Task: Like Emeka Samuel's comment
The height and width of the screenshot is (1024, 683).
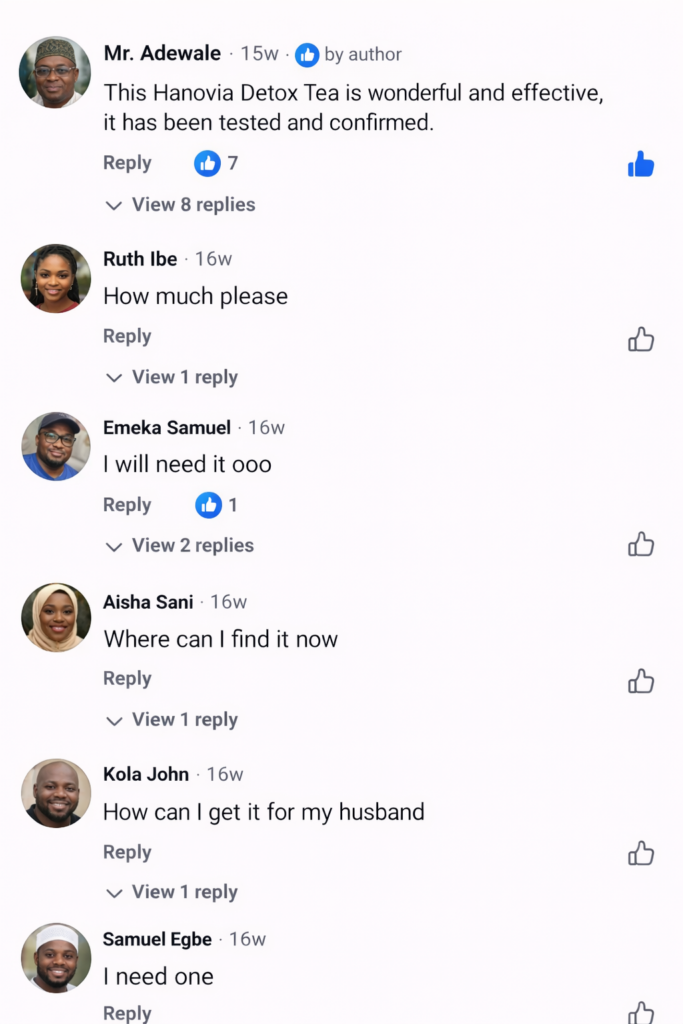Action: (641, 544)
